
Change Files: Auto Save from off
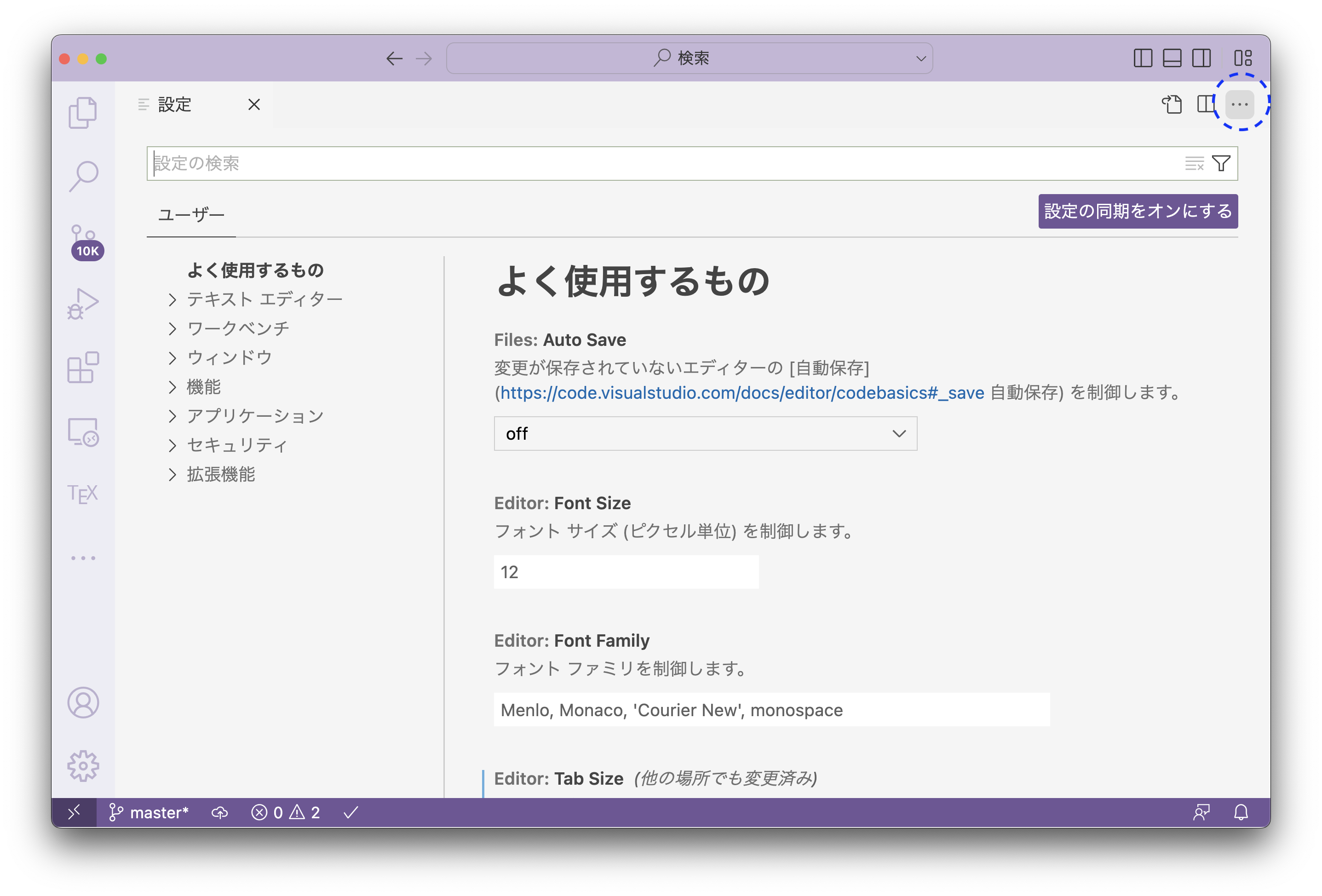[705, 433]
